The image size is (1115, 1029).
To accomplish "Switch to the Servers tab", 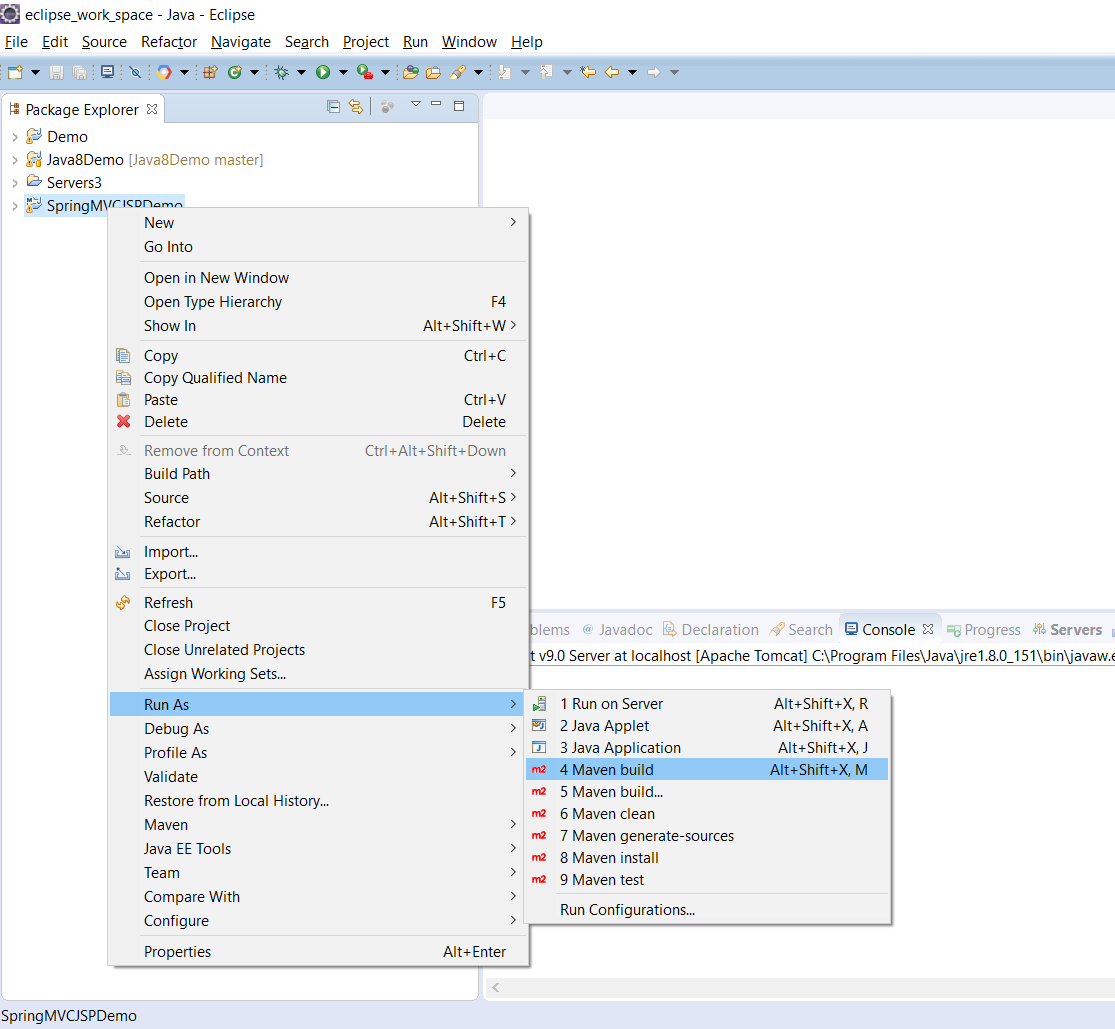I will click(x=1075, y=630).
